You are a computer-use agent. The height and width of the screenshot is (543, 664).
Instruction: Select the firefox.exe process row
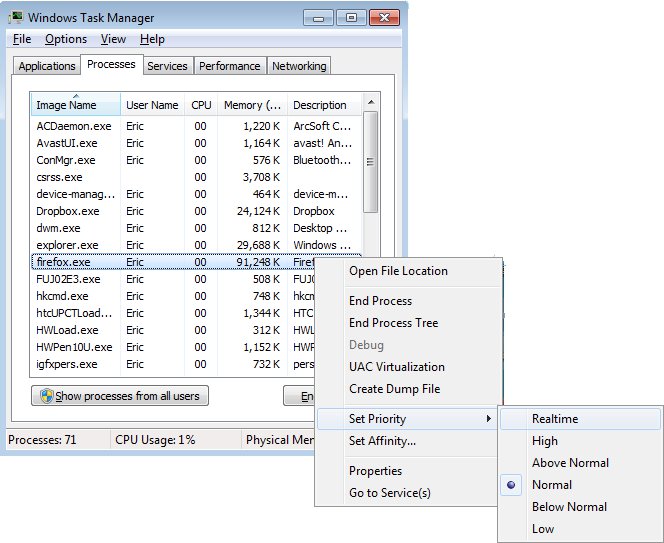[173, 262]
